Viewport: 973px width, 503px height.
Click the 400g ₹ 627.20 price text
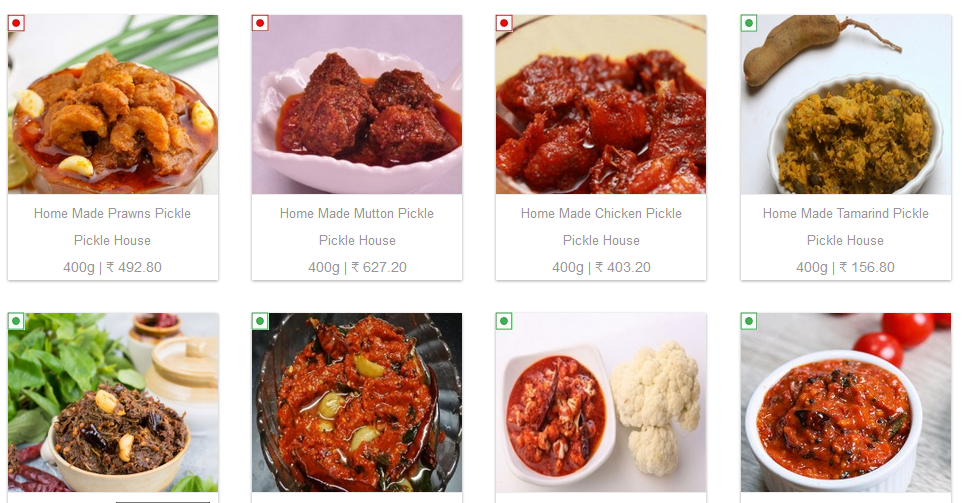(357, 267)
